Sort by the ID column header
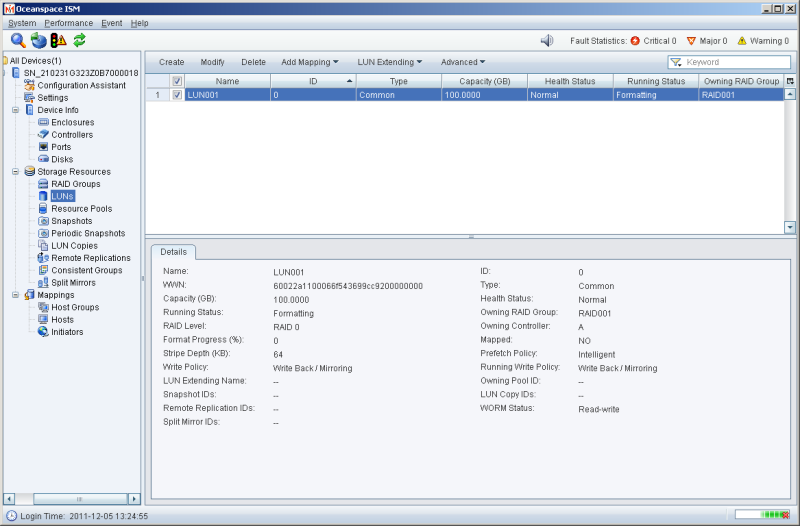This screenshot has width=800, height=526. click(x=313, y=81)
